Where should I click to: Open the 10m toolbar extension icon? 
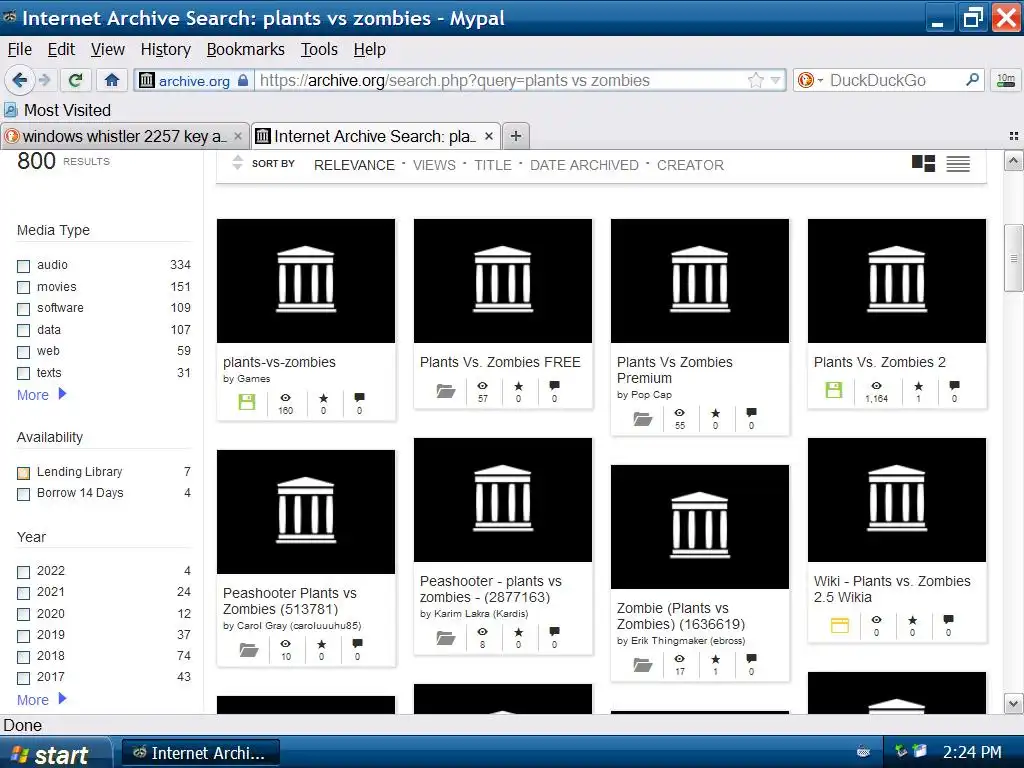(x=1006, y=80)
